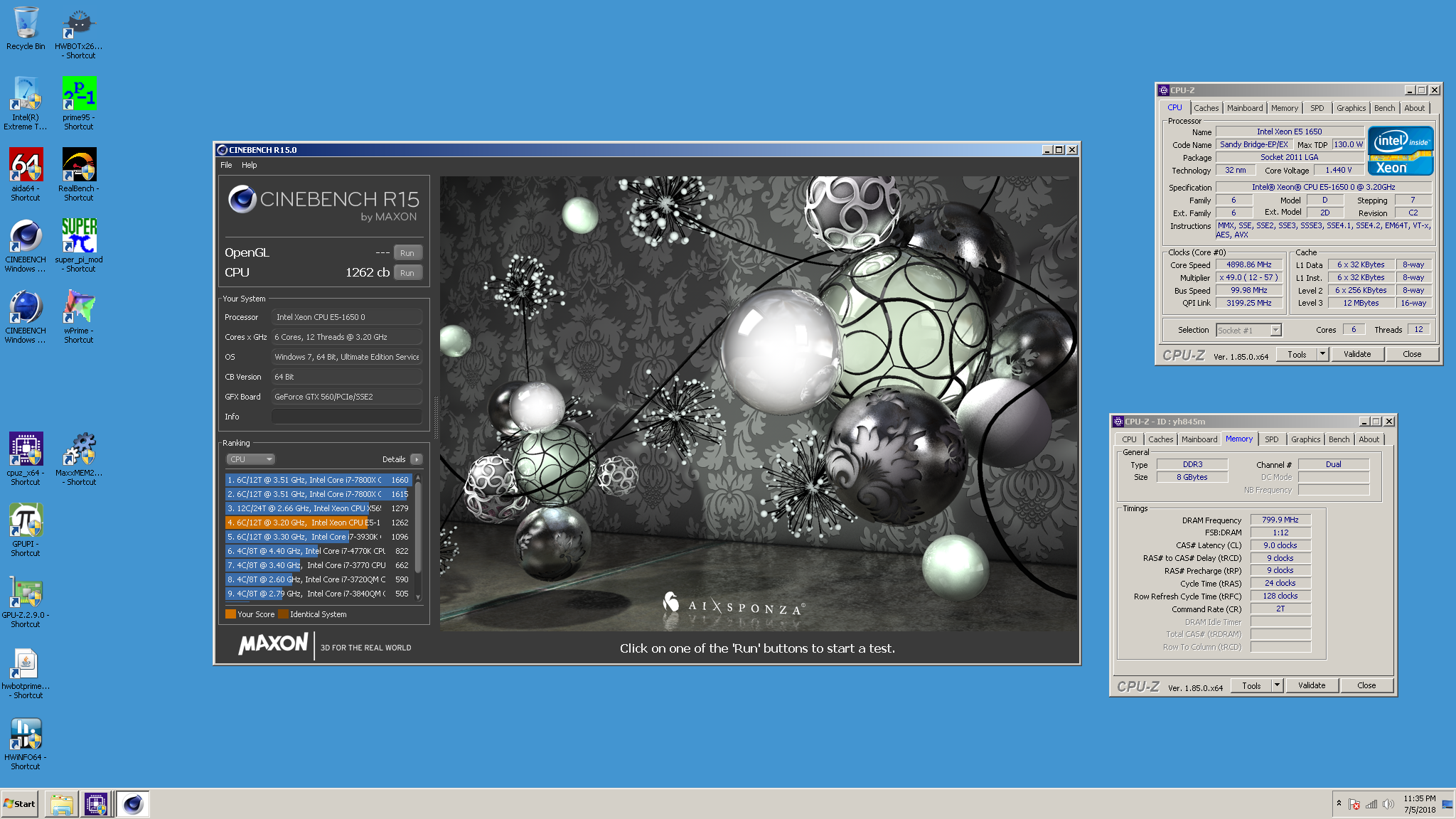Switch to Mainboard tab in top CPU-Z window
Image resolution: width=1456 pixels, height=819 pixels.
coord(1245,108)
